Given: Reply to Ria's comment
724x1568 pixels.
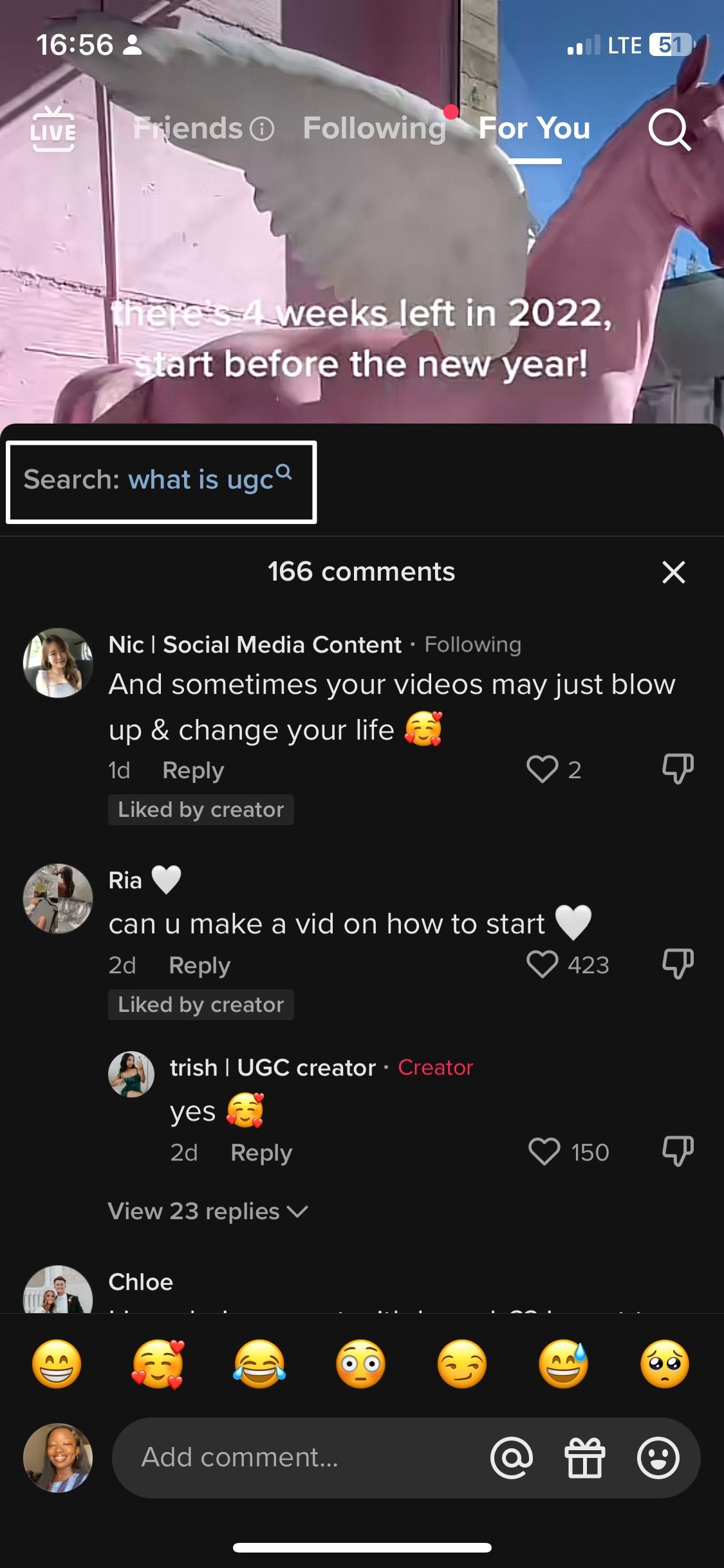Looking at the screenshot, I should (x=200, y=966).
